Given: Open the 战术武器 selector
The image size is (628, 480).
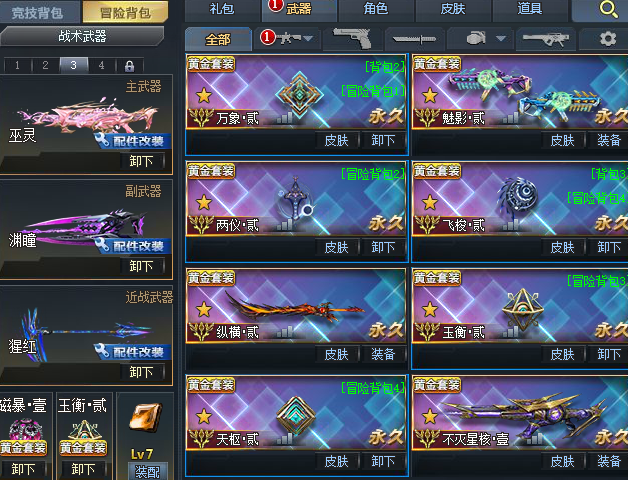Looking at the screenshot, I should click(82, 36).
